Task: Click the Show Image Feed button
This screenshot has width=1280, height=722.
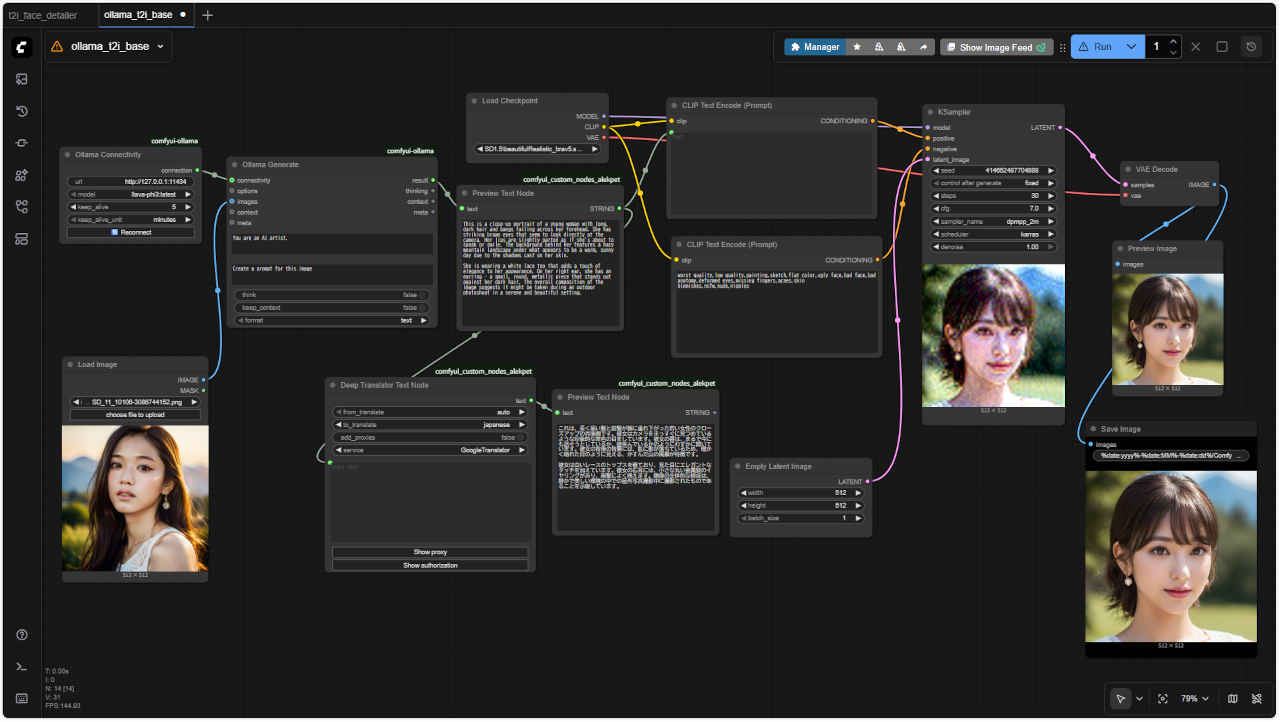Action: 996,47
